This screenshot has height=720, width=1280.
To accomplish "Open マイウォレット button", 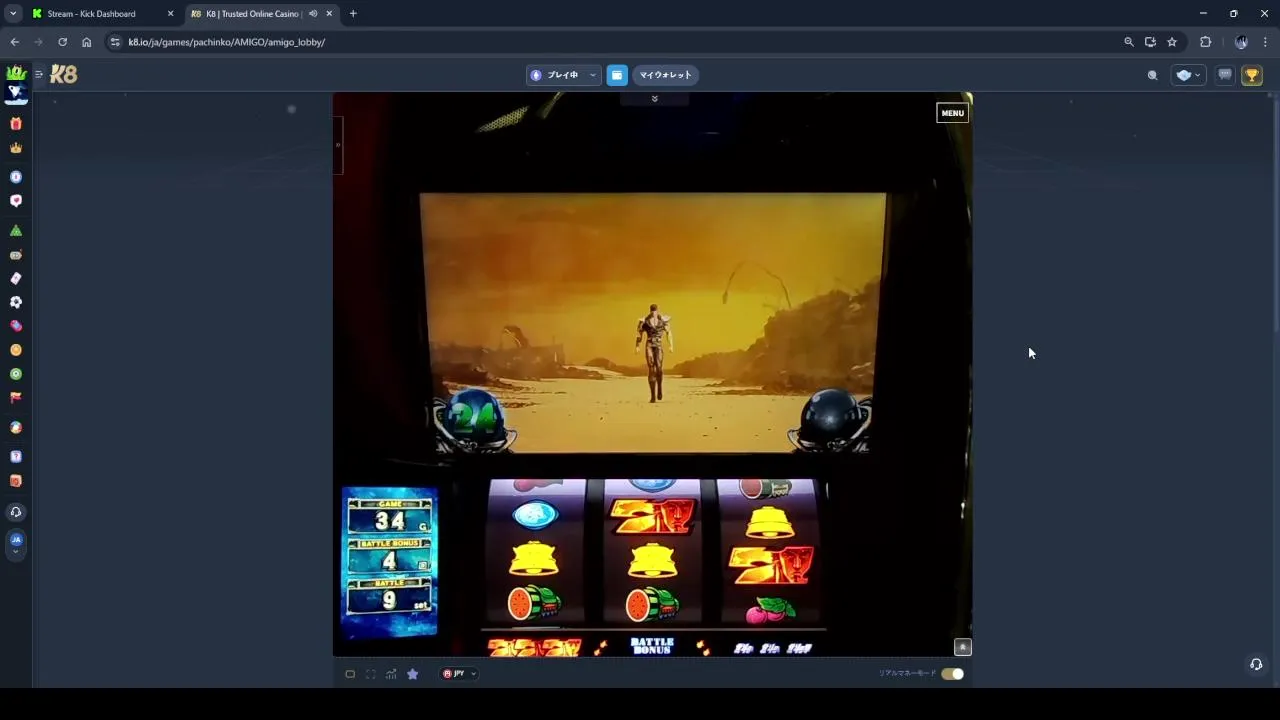I will (665, 75).
